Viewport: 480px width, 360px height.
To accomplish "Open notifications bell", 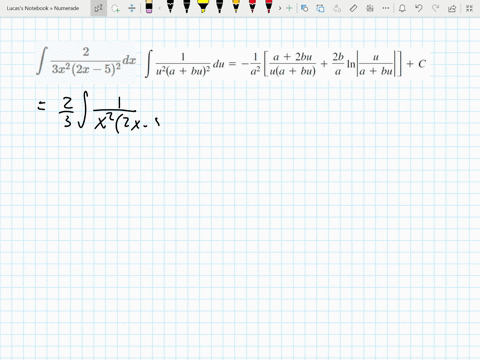I will click(x=402, y=8).
